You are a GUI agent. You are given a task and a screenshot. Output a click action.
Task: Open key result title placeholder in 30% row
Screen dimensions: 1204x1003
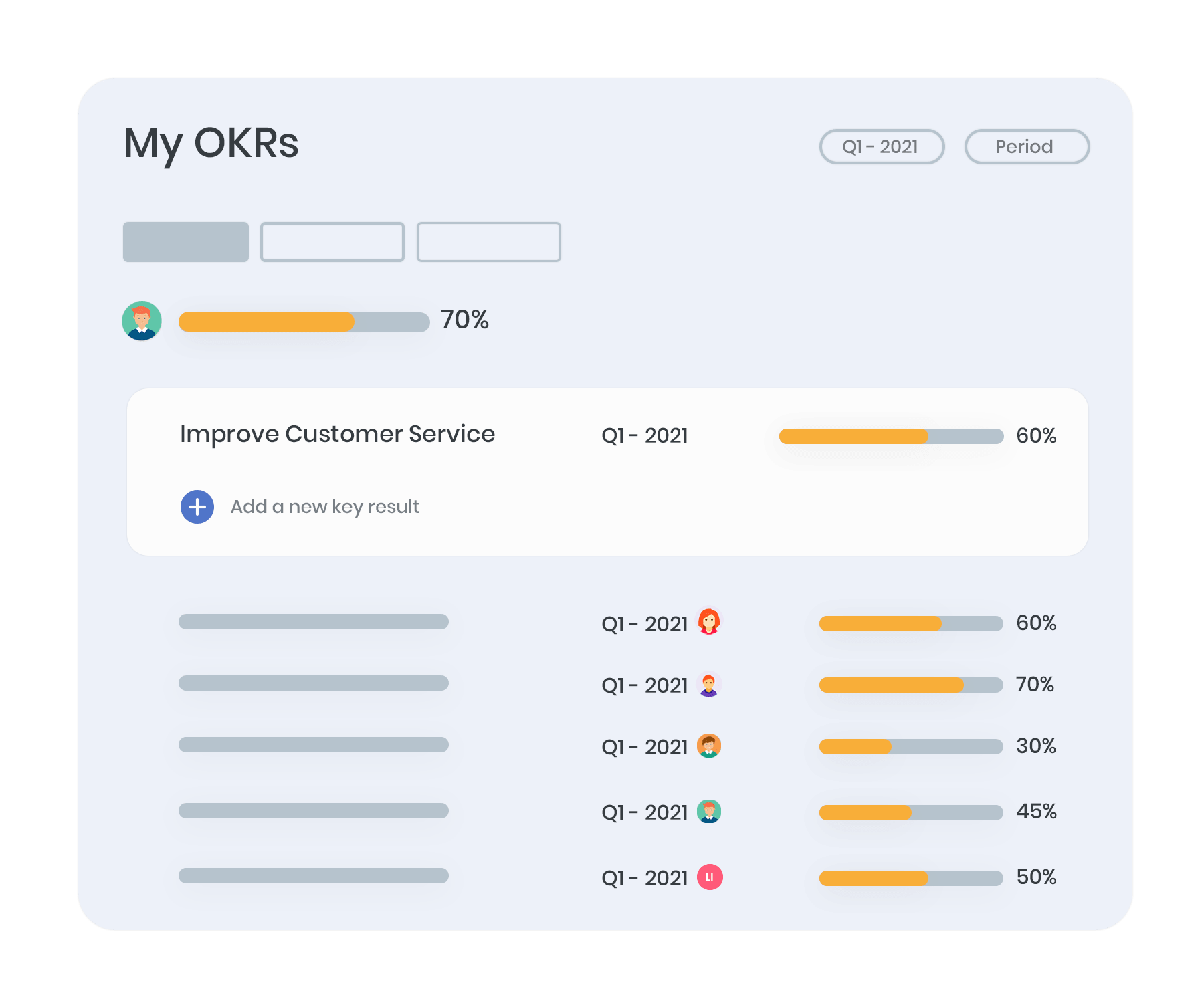tap(314, 744)
